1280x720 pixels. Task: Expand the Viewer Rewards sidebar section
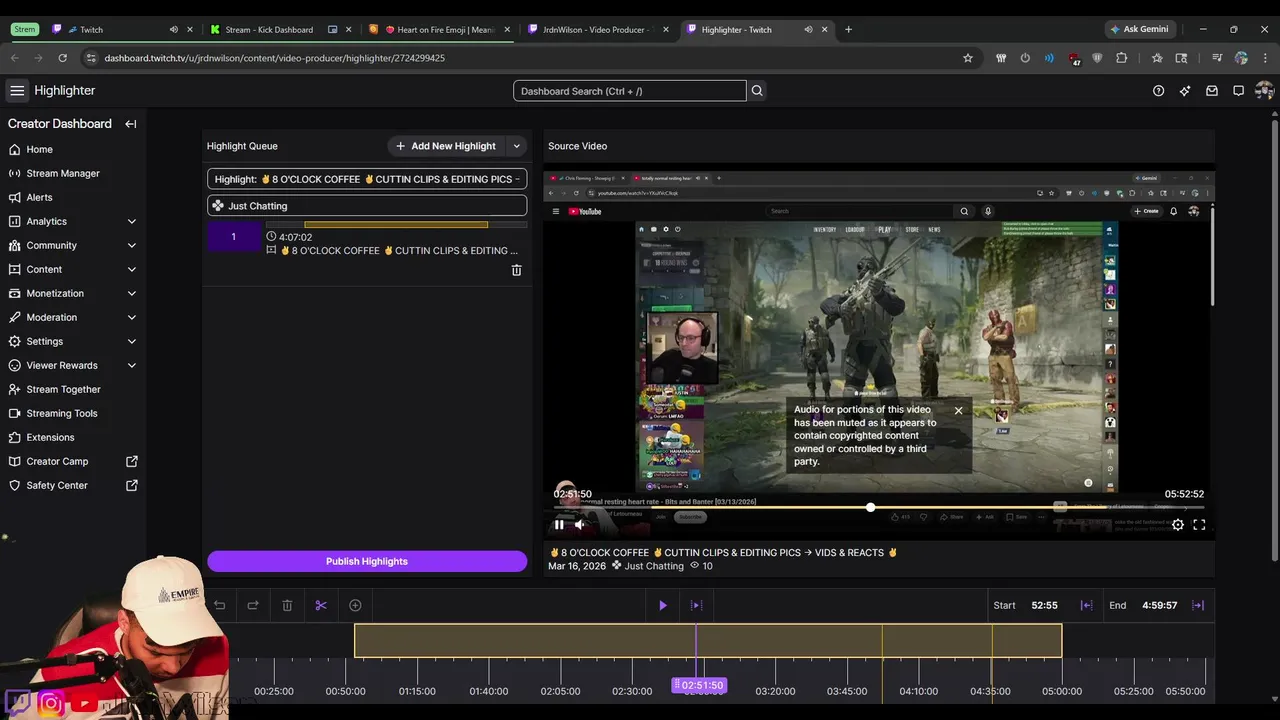(x=132, y=365)
